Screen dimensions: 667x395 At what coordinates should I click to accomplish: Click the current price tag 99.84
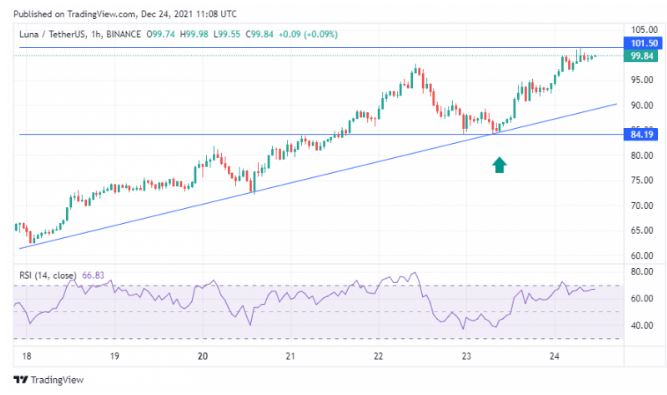point(641,56)
